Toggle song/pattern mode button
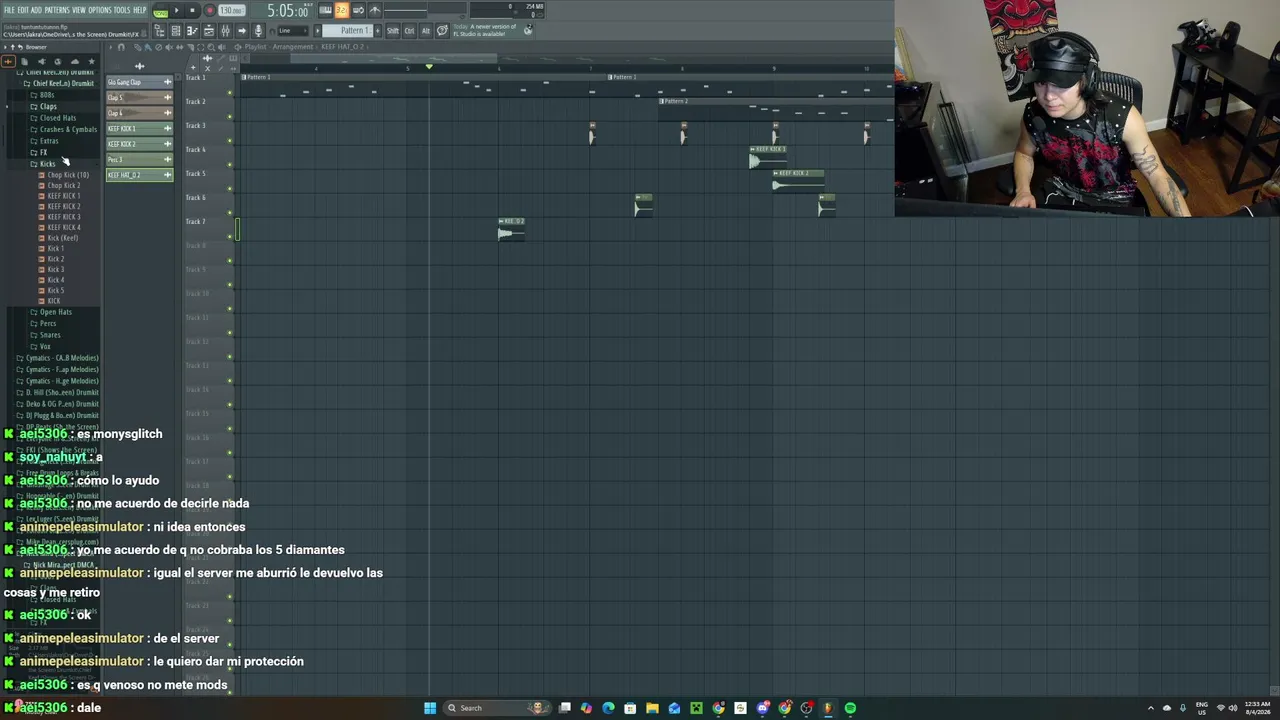Screen dimensions: 1280x720 [x=160, y=11]
